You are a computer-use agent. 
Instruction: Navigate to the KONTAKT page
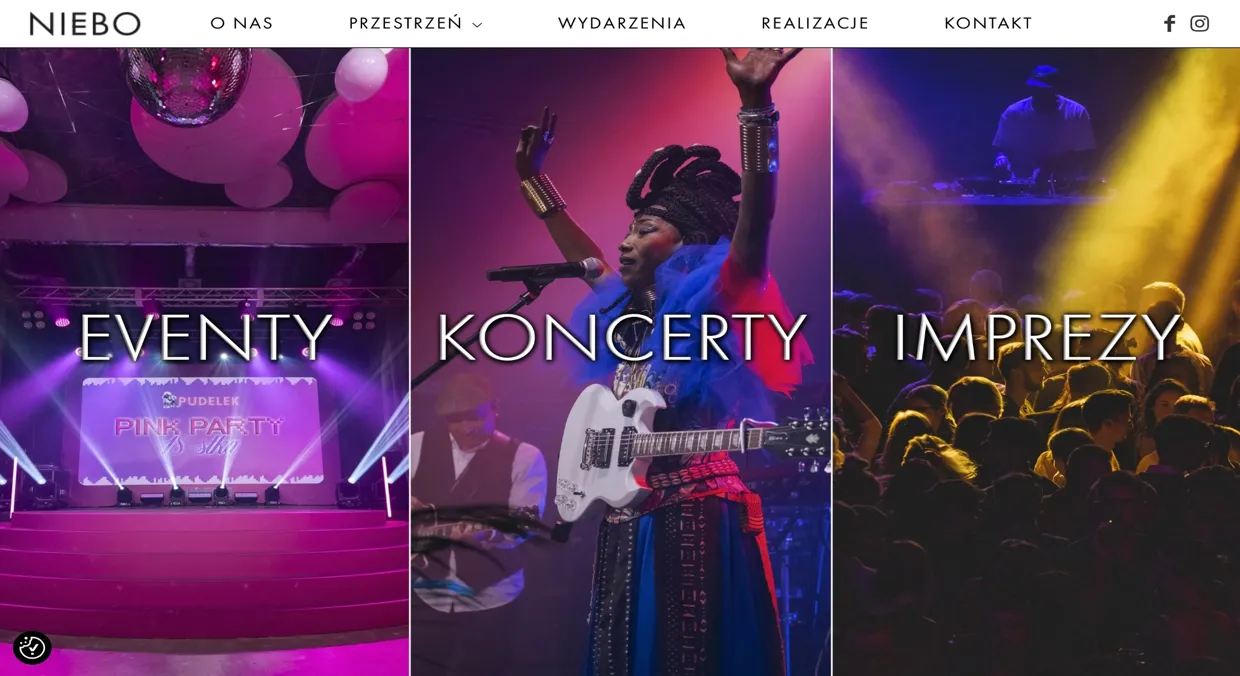click(x=988, y=23)
